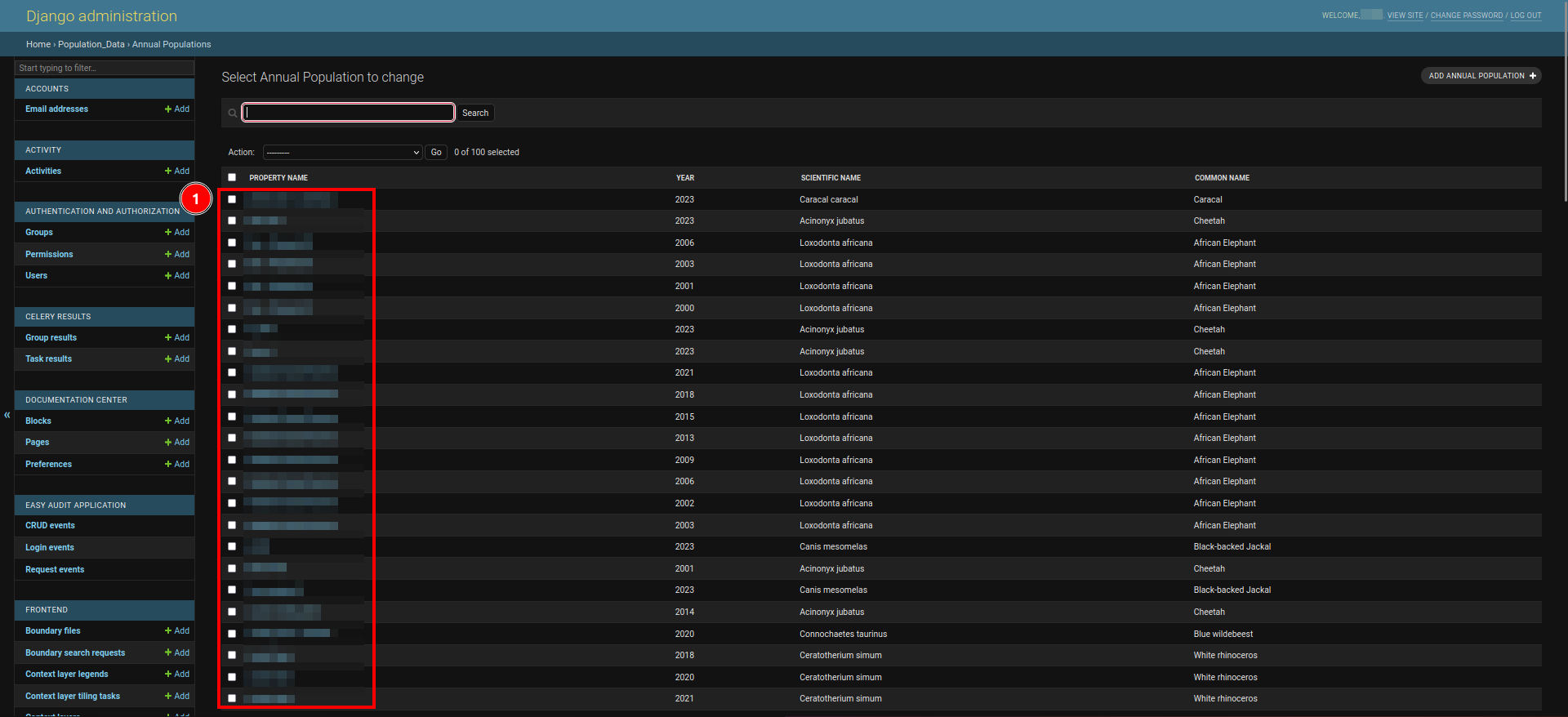Check the Caracal caracal 2023 row
Screen dimensions: 1568x717
tap(232, 199)
